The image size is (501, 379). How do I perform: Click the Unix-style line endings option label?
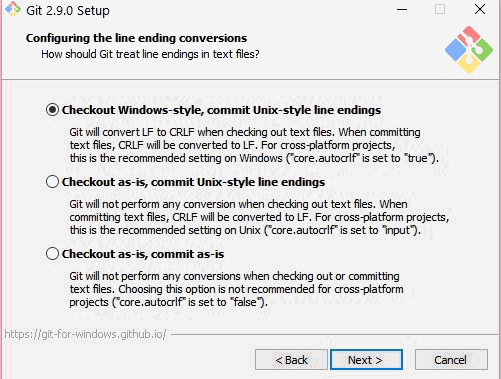coord(193,182)
